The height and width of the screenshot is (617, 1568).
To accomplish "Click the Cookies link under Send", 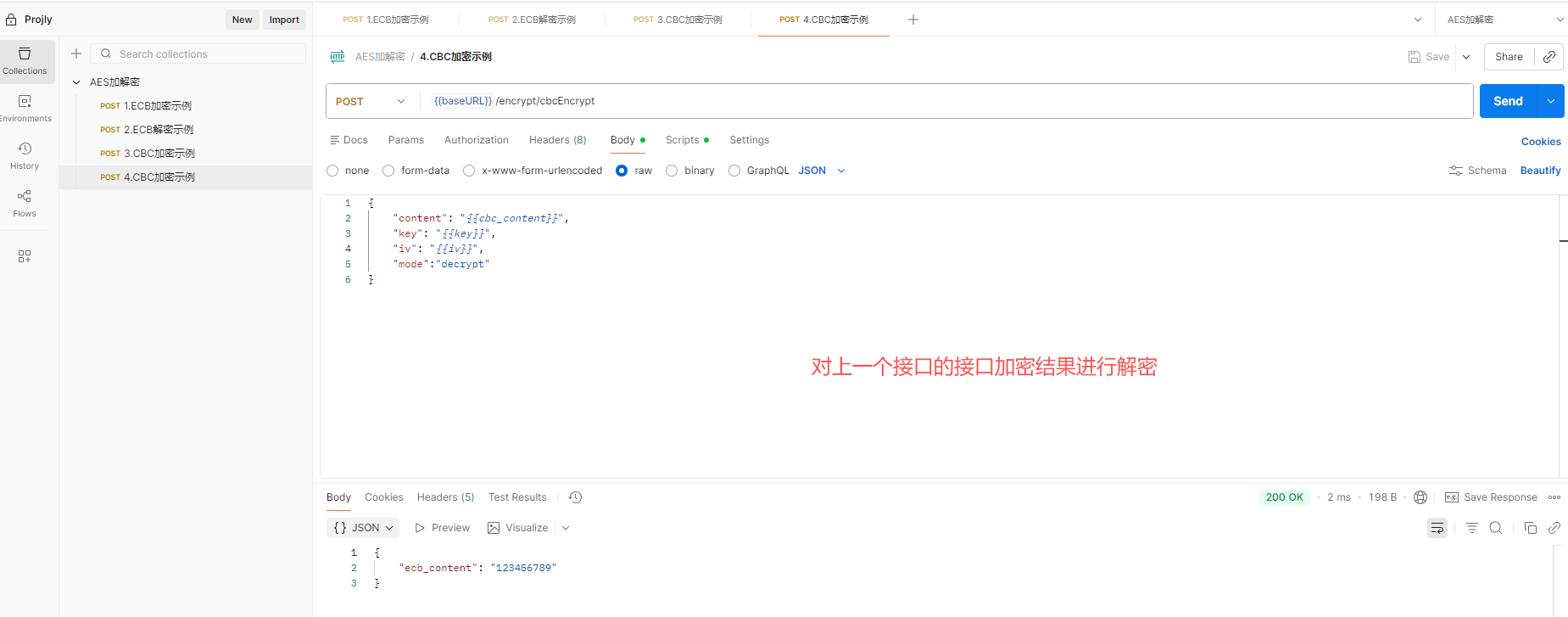I will (x=1541, y=142).
